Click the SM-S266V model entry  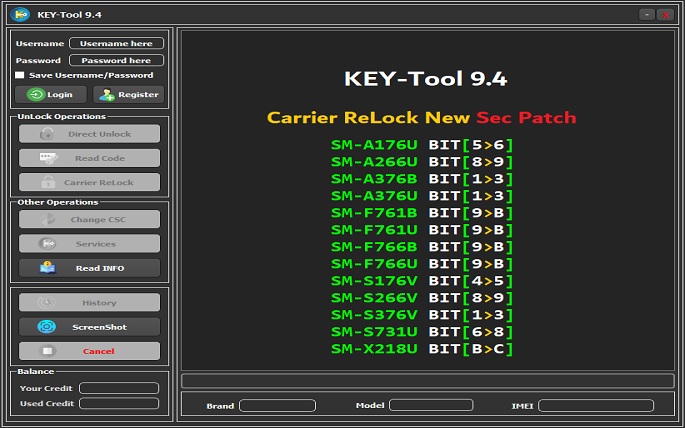pyautogui.click(x=374, y=298)
